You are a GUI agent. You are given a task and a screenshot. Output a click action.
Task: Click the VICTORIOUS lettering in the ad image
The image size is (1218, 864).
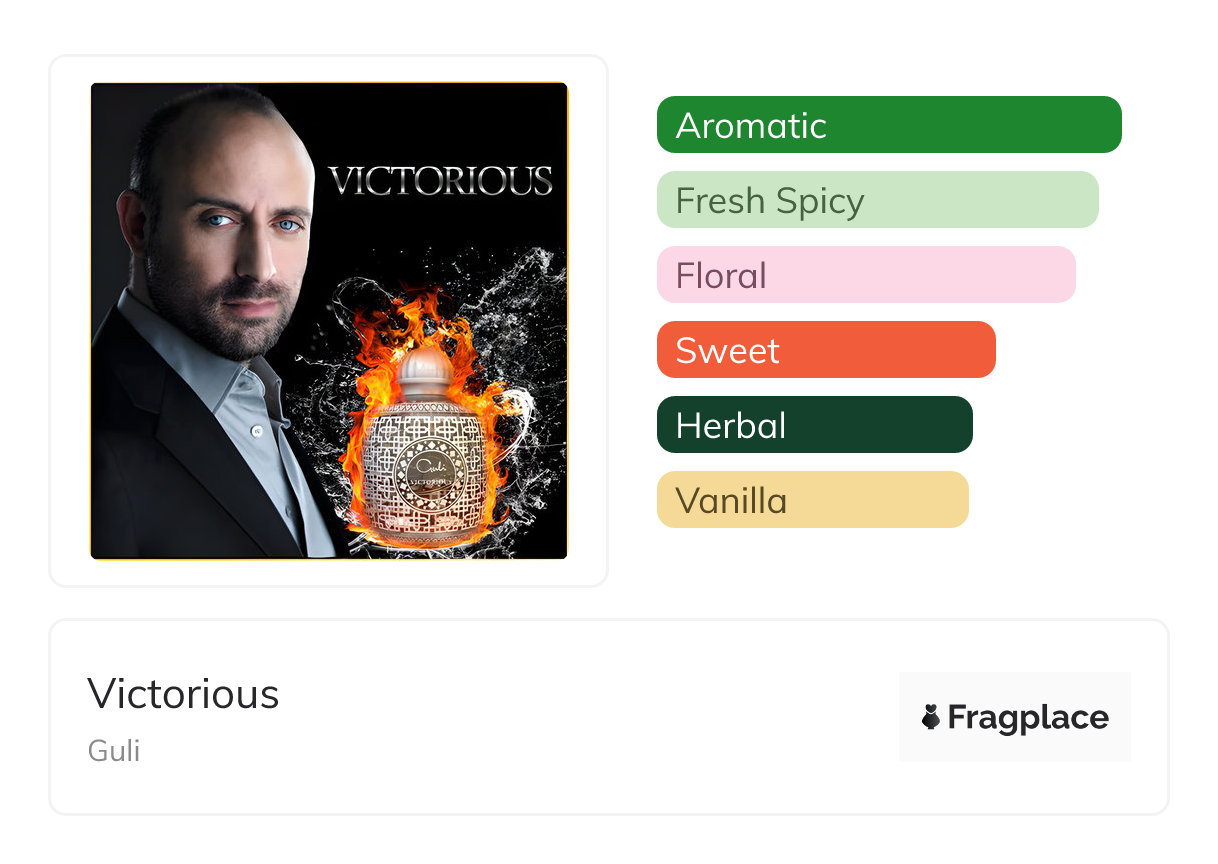pyautogui.click(x=441, y=181)
